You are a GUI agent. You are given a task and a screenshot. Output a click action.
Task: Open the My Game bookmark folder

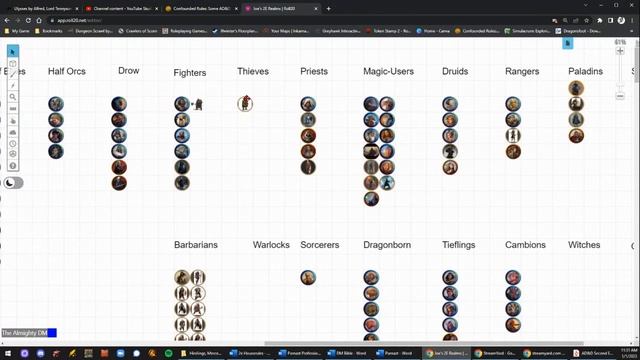17,31
